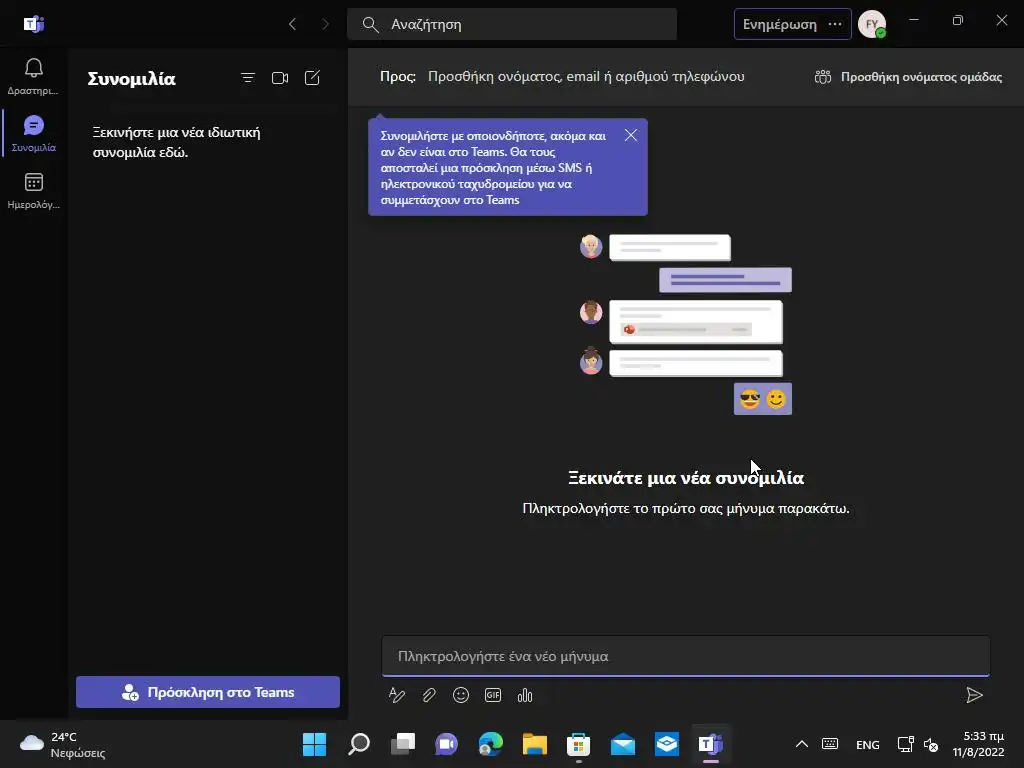Open the chat filter icon

(248, 78)
